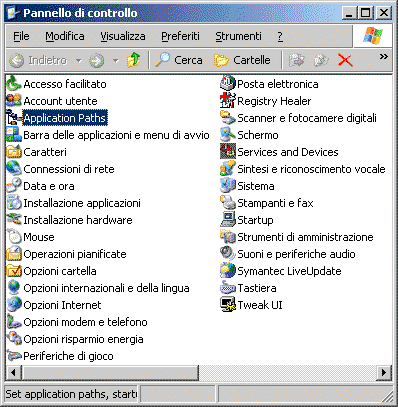Viewport: 398px width, 407px height.
Task: Open the Registry Healer icon
Action: (228, 101)
